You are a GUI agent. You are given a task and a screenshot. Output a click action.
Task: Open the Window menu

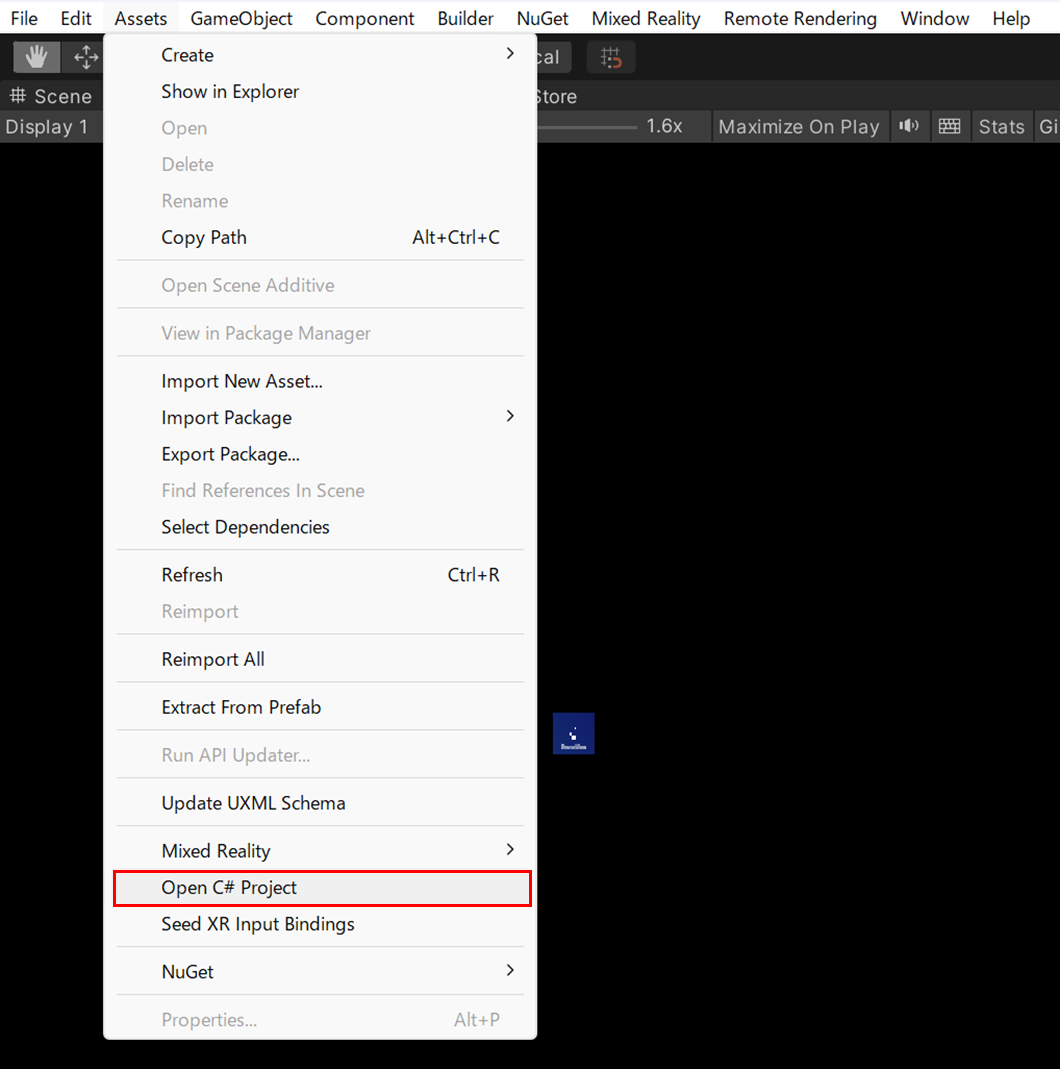click(935, 18)
